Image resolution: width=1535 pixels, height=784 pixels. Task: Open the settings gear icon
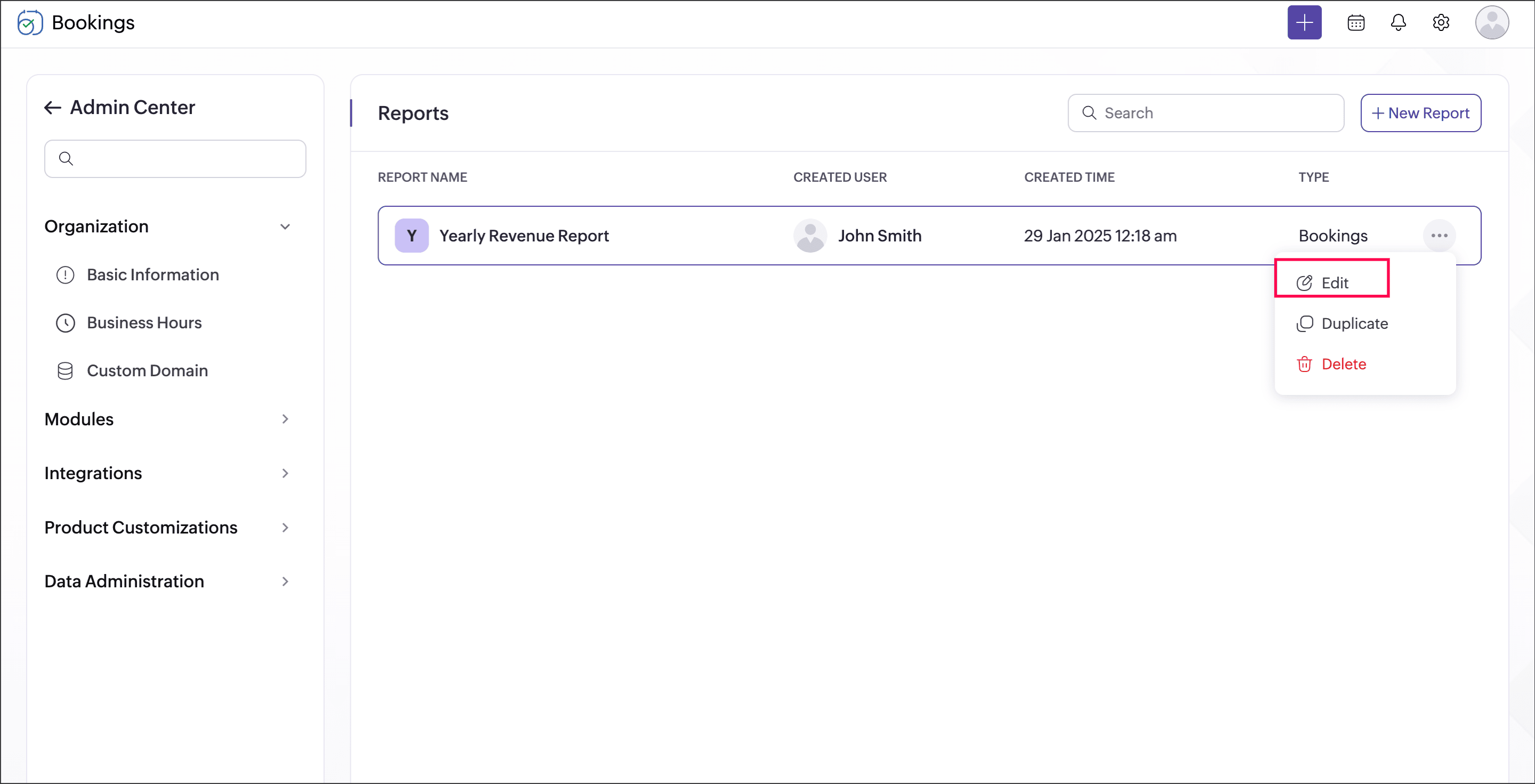(1441, 22)
